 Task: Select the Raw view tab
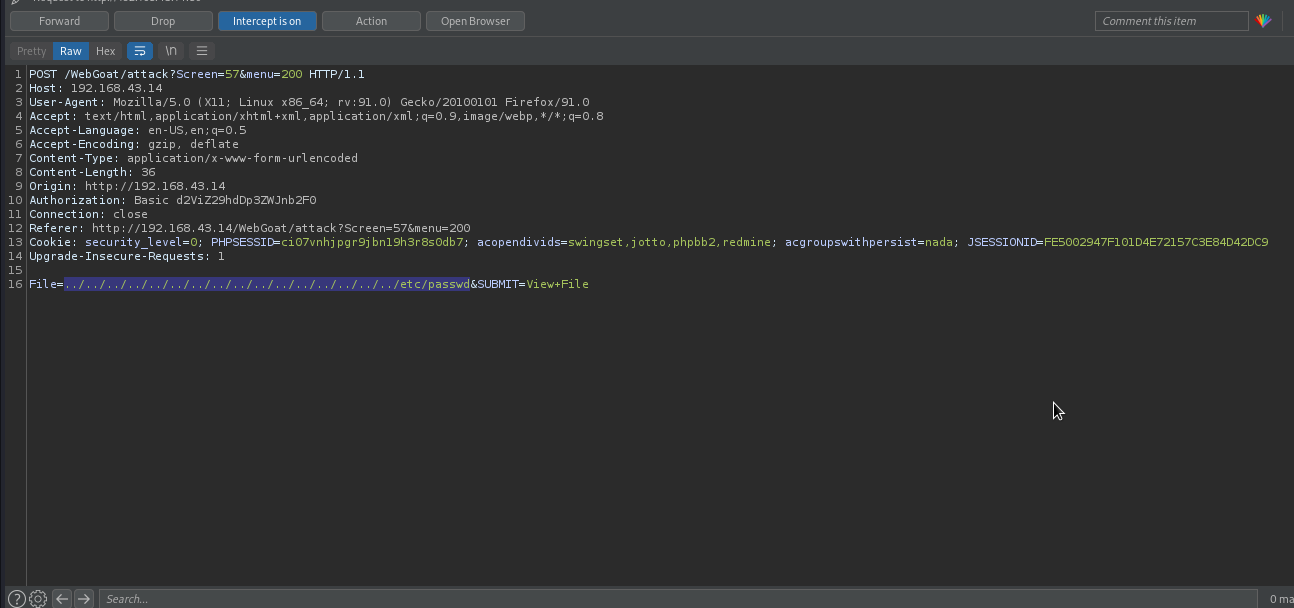(x=70, y=51)
